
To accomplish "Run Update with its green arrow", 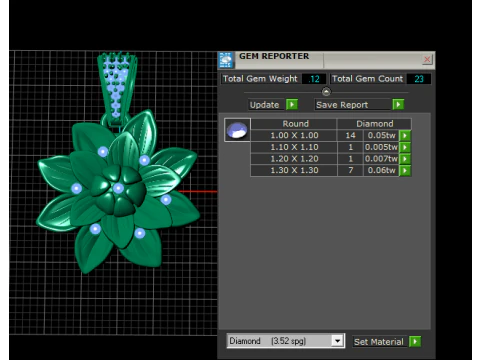I will [x=292, y=105].
